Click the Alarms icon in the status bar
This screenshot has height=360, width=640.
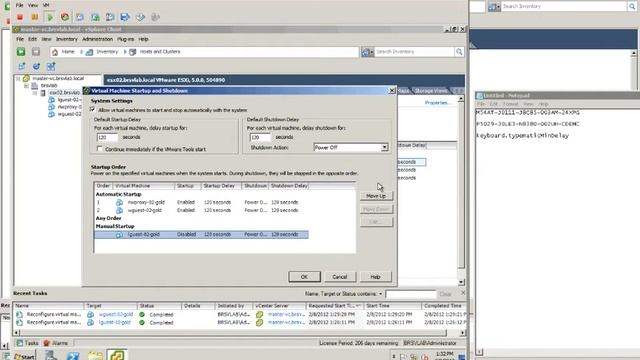47,343
